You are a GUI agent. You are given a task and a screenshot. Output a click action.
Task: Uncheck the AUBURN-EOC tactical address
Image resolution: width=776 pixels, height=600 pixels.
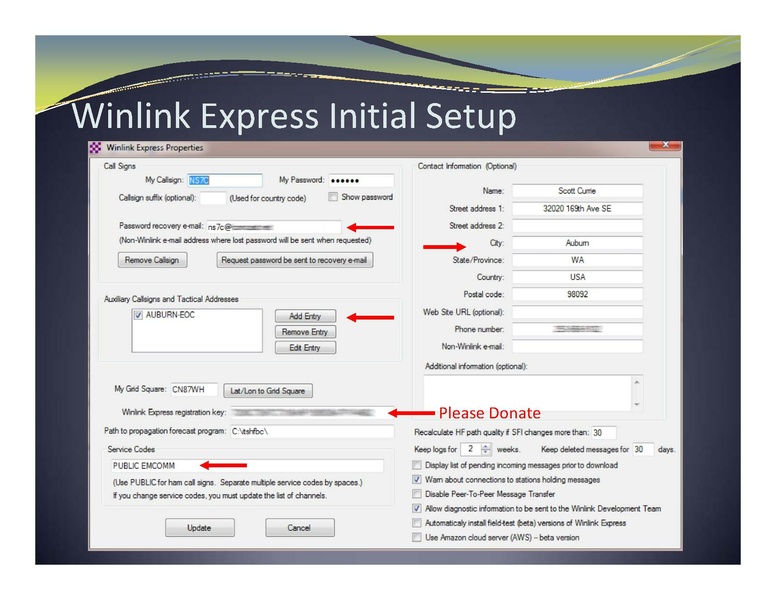tap(138, 315)
